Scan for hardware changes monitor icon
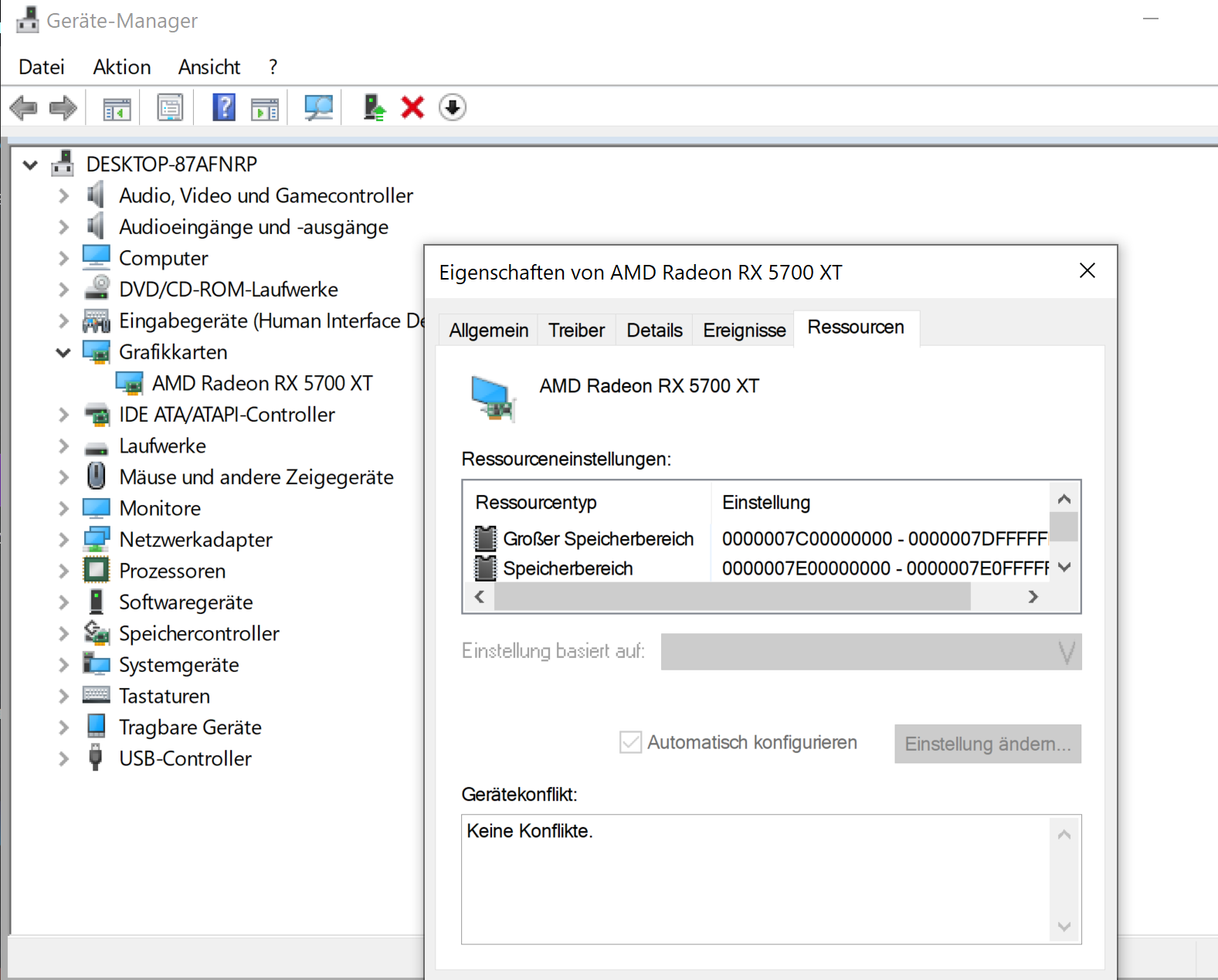This screenshot has height=980, width=1218. click(318, 107)
